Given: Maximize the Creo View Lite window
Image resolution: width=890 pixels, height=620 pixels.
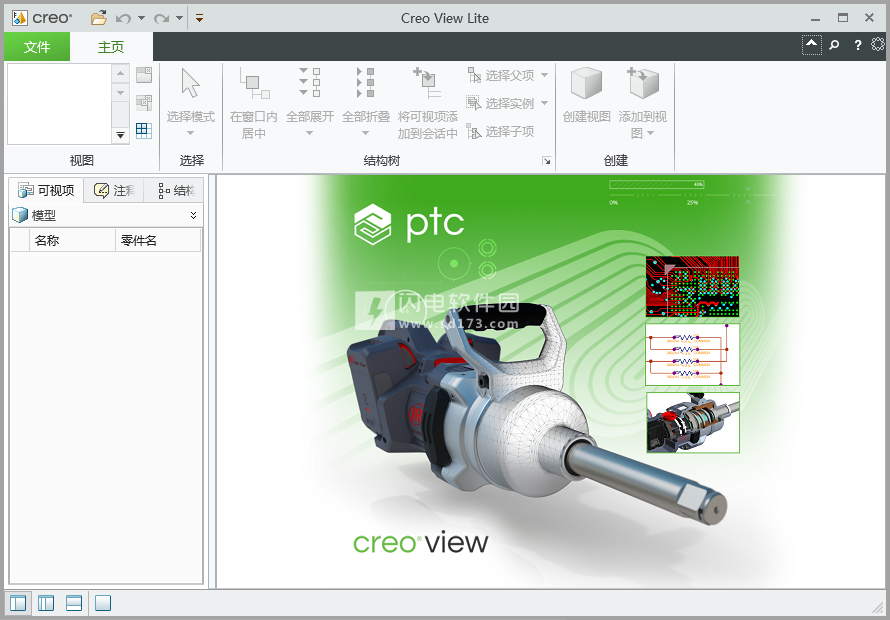Looking at the screenshot, I should (x=843, y=18).
